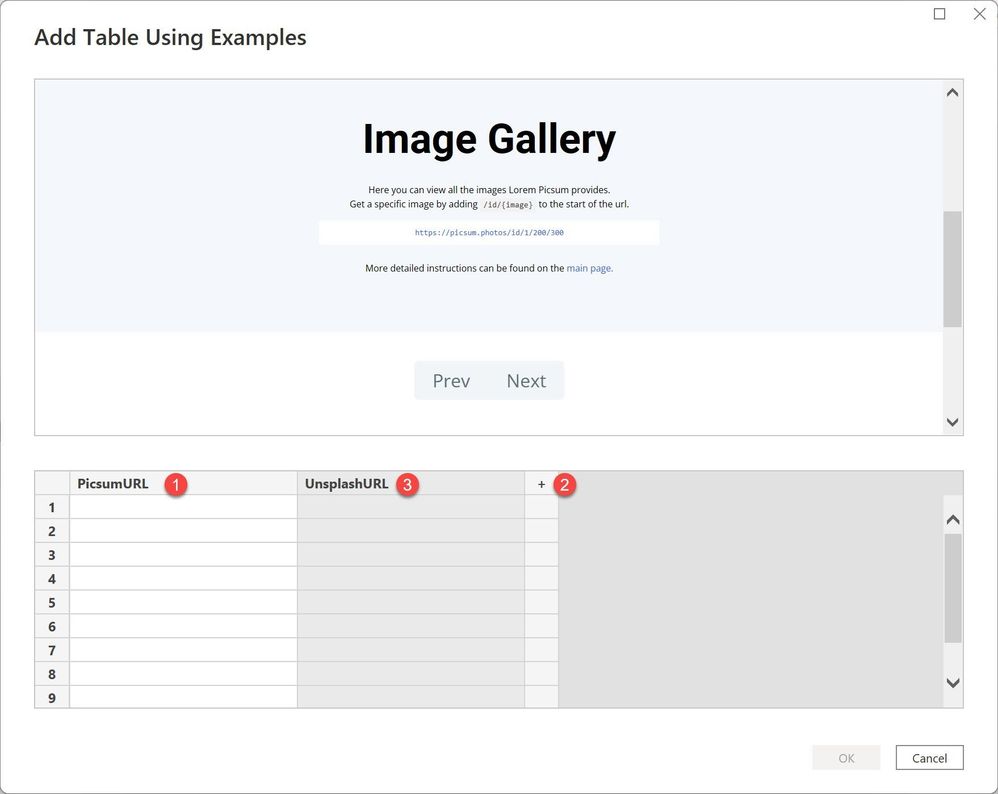Select row number 6 header
Viewport: 998px width, 794px height.
pyautogui.click(x=52, y=627)
